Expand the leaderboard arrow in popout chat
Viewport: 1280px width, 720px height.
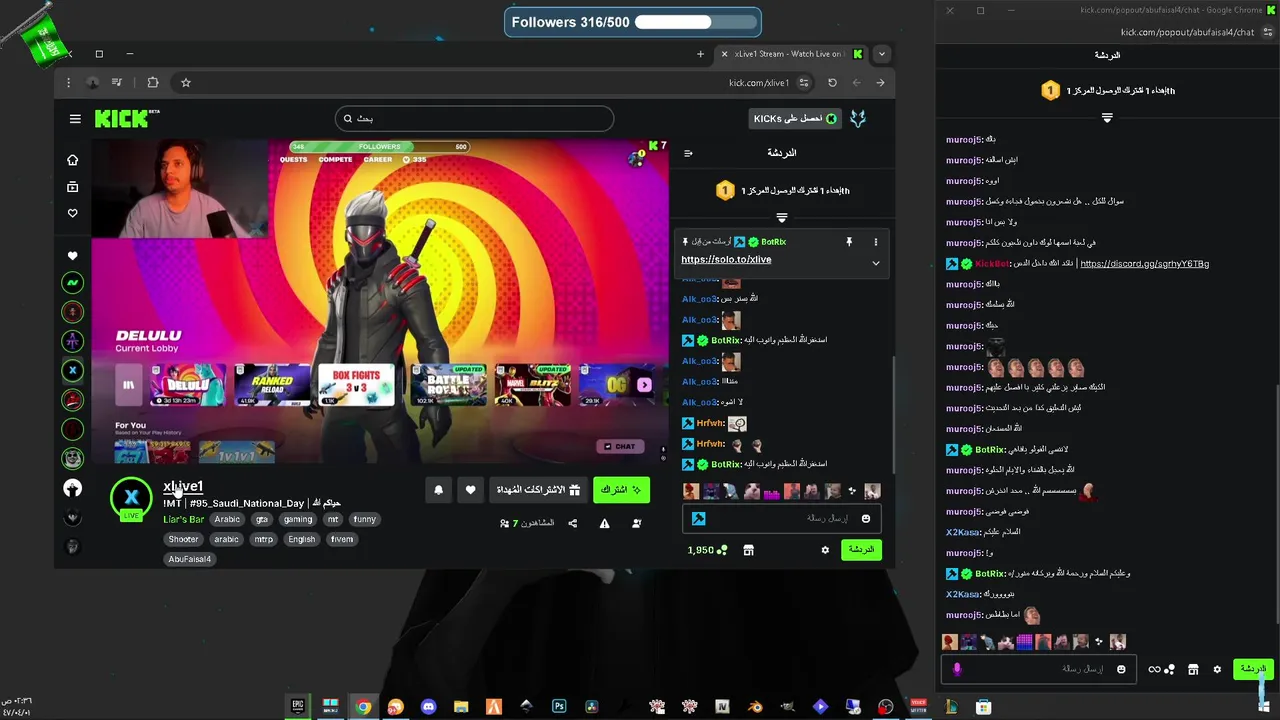click(1107, 117)
